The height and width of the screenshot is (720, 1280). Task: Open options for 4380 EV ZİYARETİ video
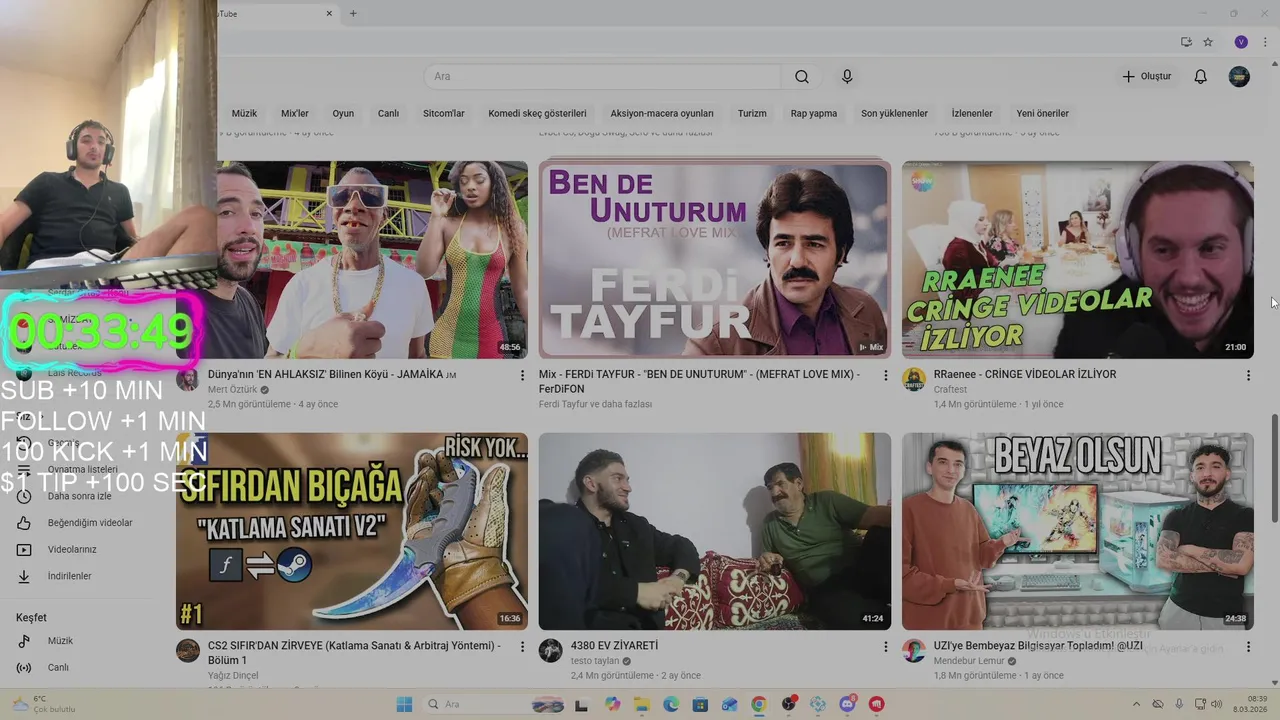pyautogui.click(x=885, y=647)
